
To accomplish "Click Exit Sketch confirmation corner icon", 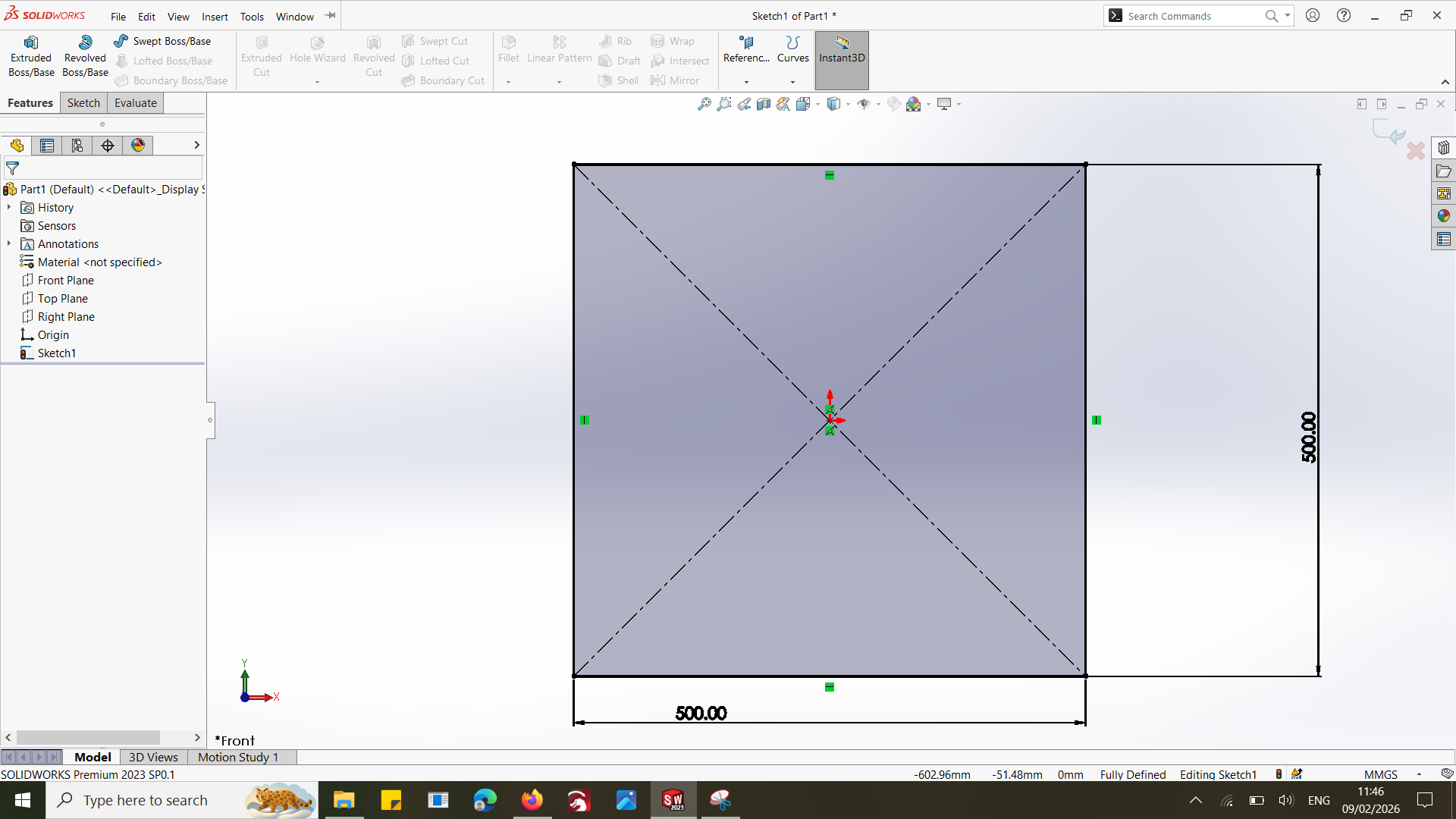I will click(x=1389, y=132).
